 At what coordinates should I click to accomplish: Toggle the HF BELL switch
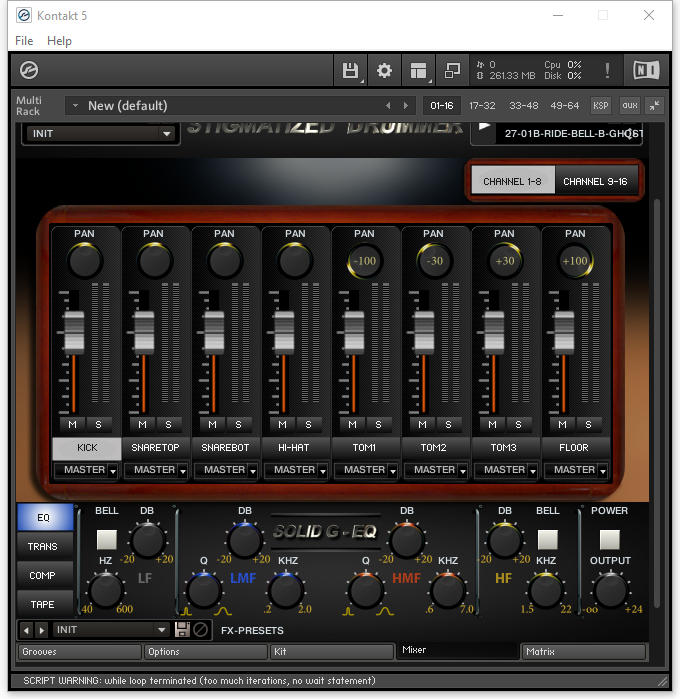(548, 539)
